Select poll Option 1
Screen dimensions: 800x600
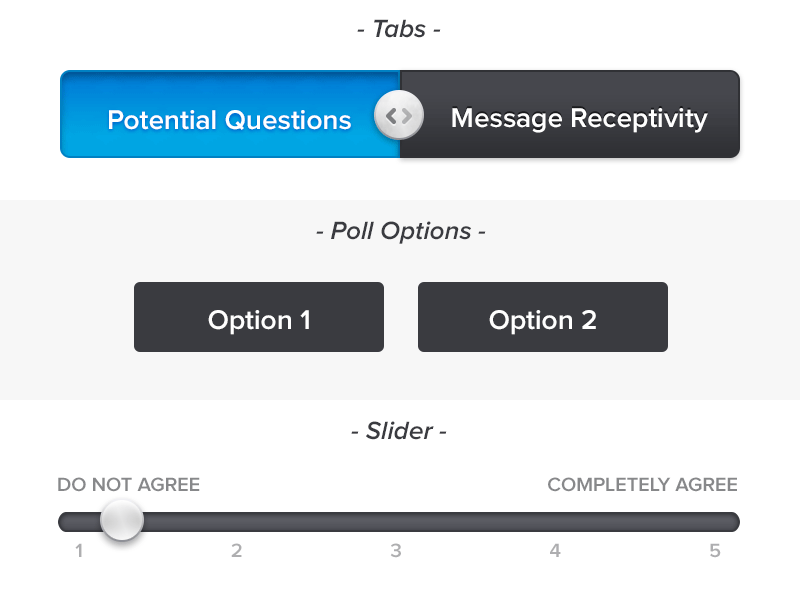point(258,317)
